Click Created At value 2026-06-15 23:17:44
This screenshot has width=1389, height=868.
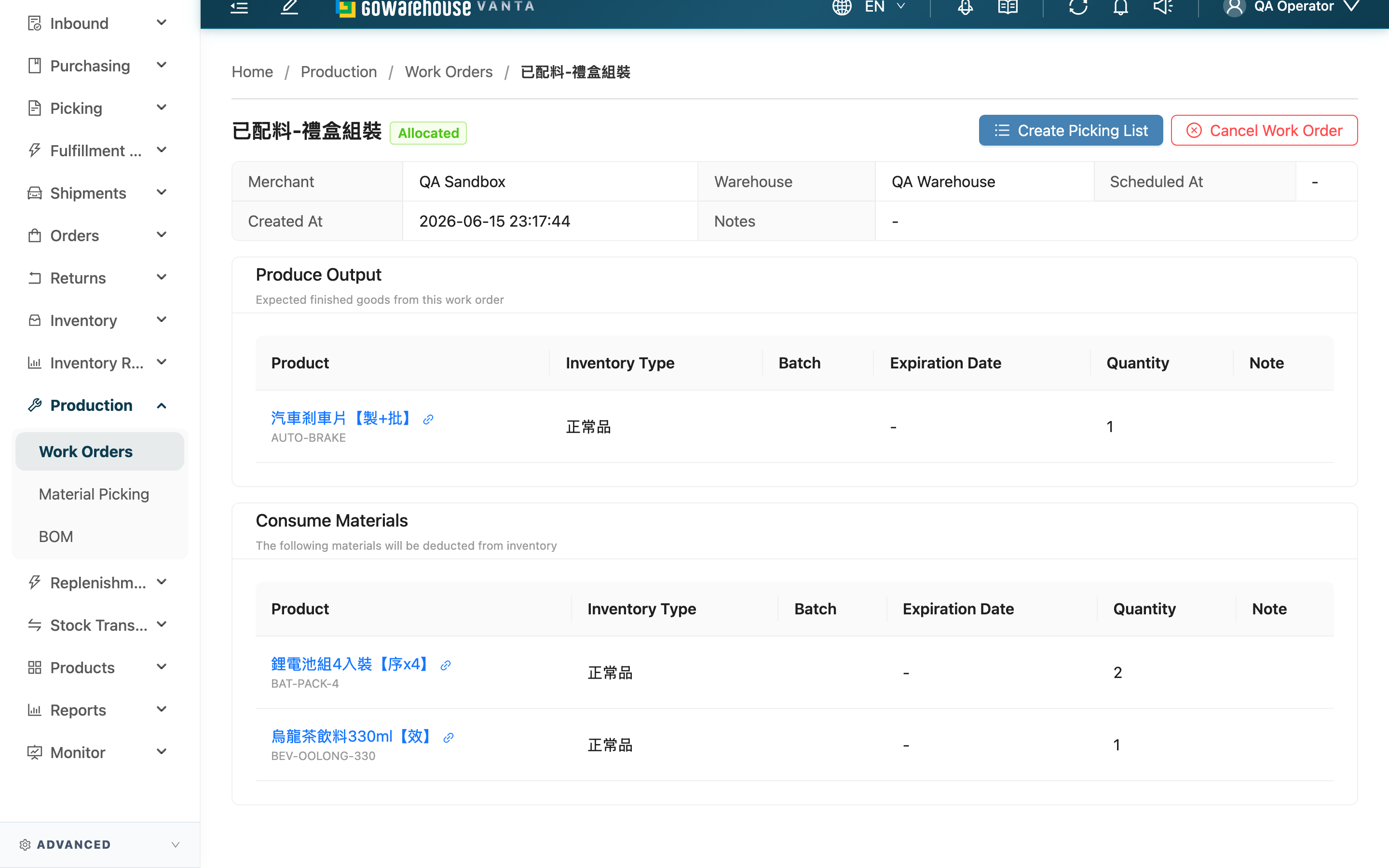(x=495, y=221)
